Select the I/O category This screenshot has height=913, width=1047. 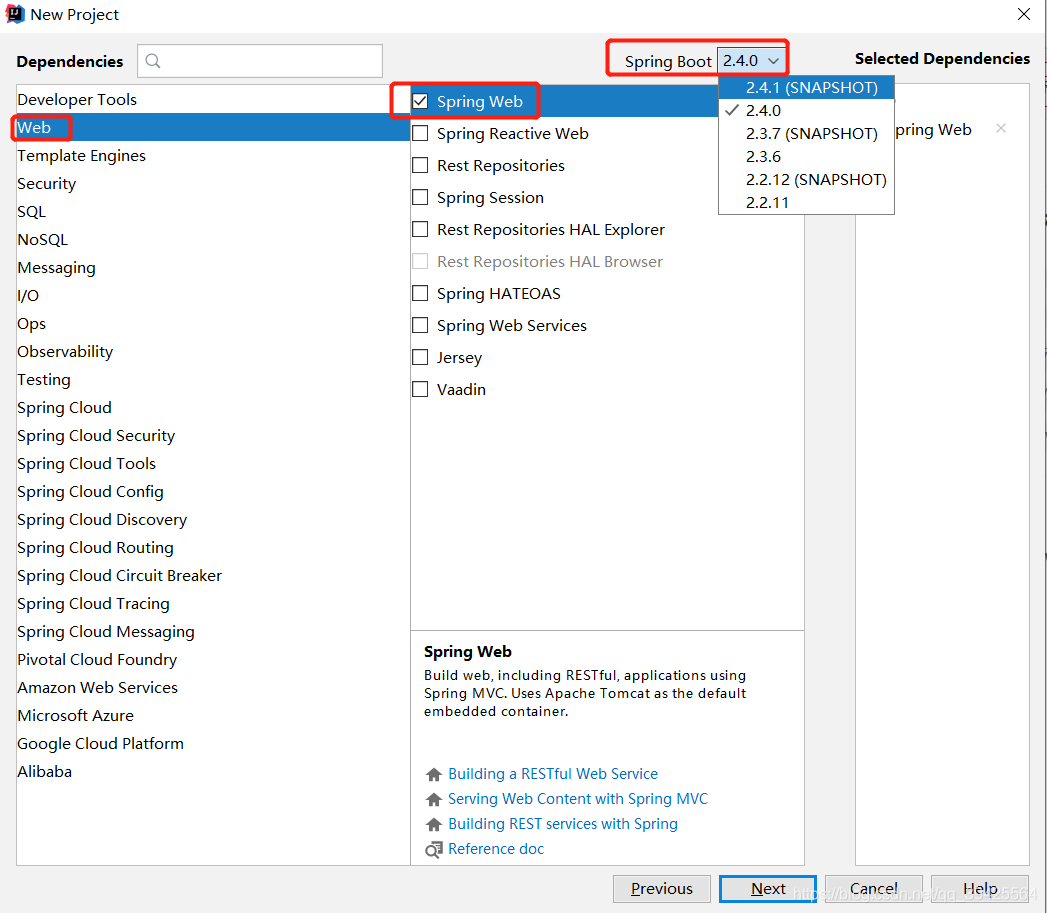point(213,296)
